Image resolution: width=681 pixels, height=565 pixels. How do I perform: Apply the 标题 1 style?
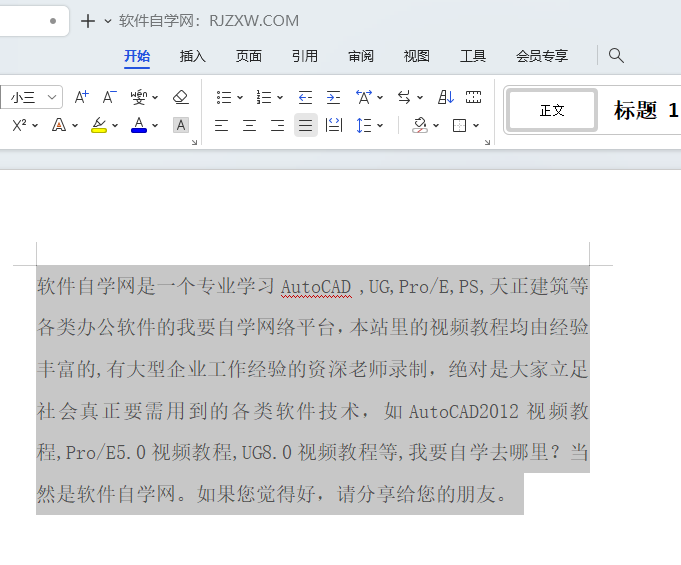645,110
